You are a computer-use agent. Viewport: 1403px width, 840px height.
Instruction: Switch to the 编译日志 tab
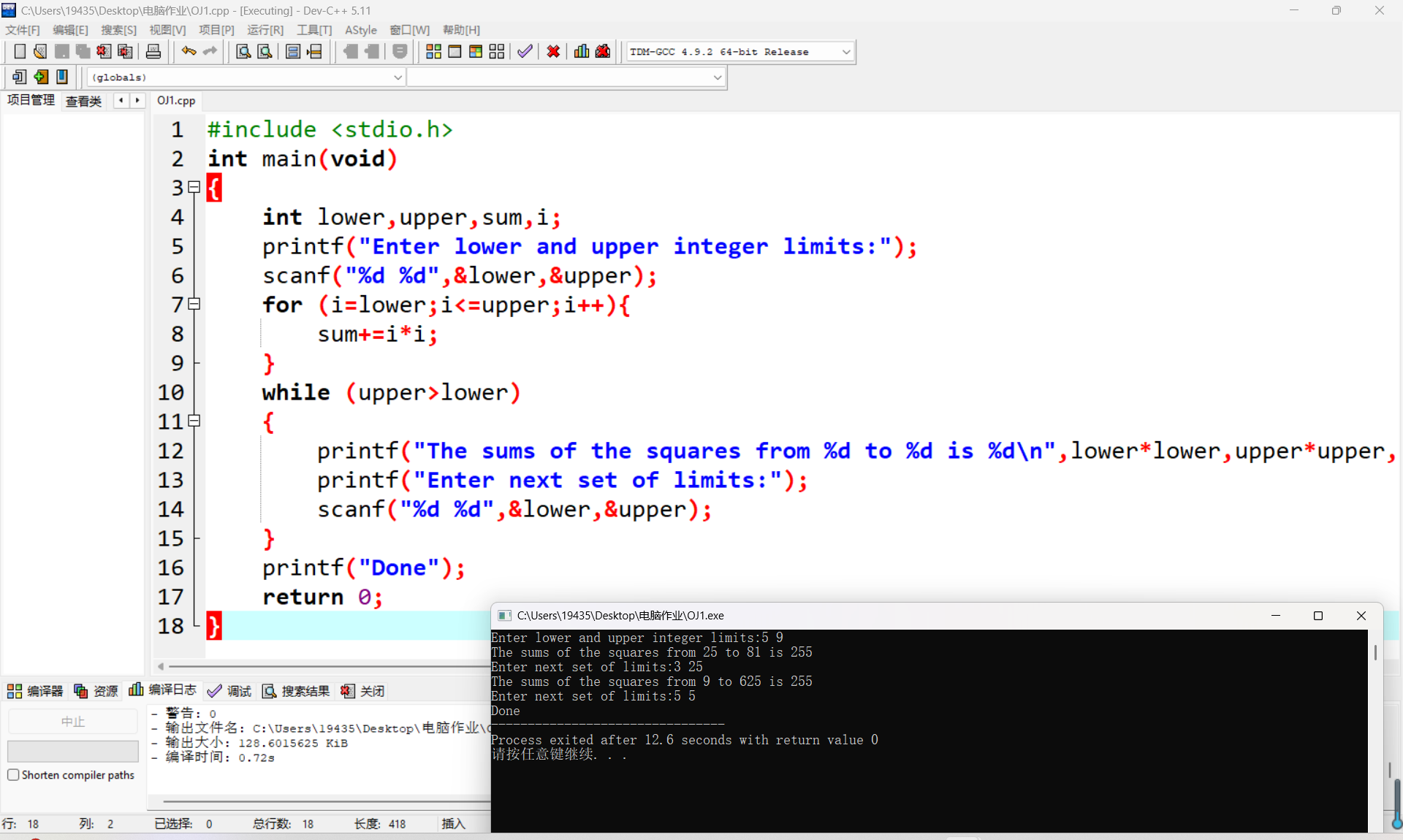tap(163, 690)
